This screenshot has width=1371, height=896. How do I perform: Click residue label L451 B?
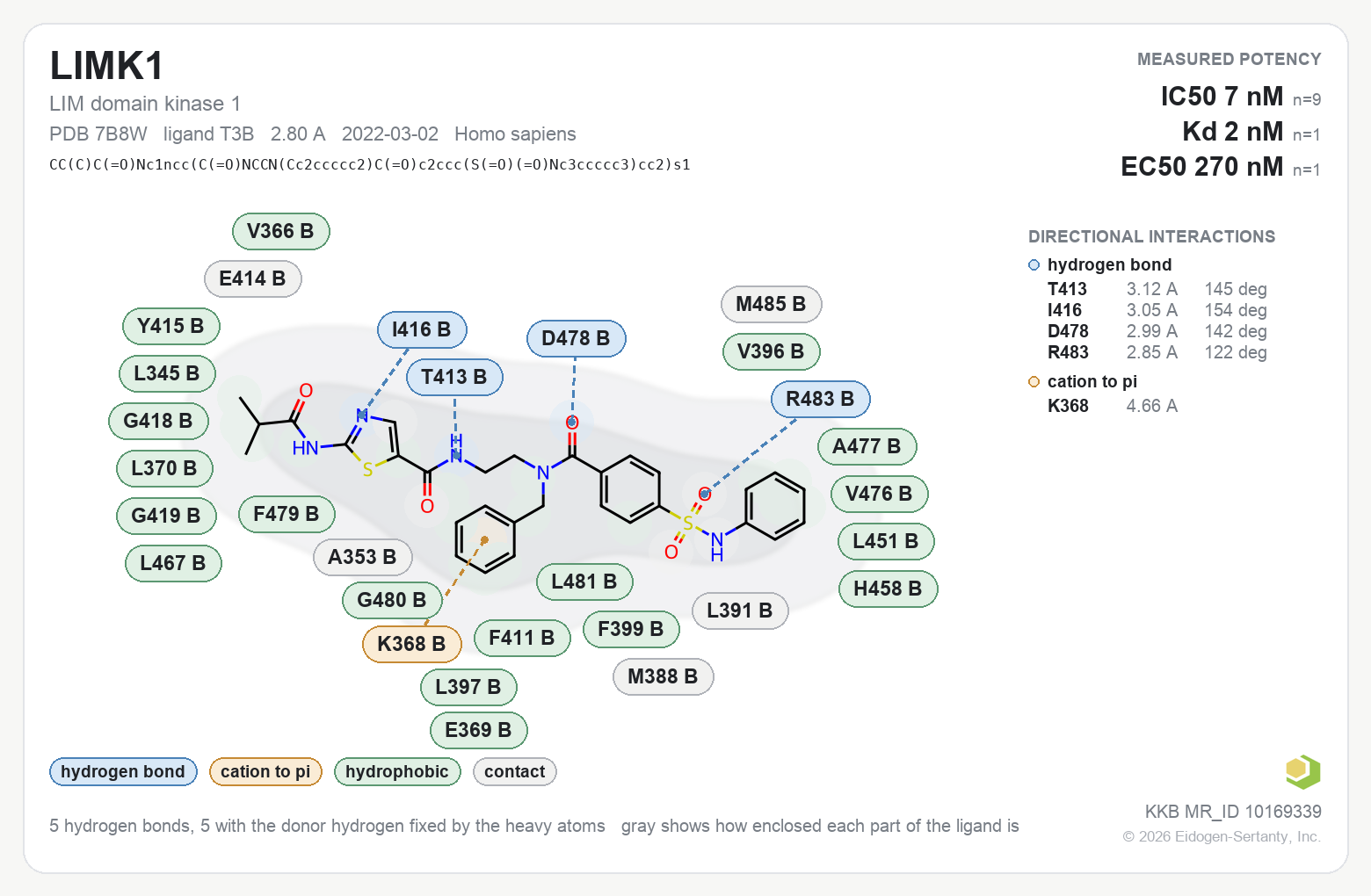point(886,542)
